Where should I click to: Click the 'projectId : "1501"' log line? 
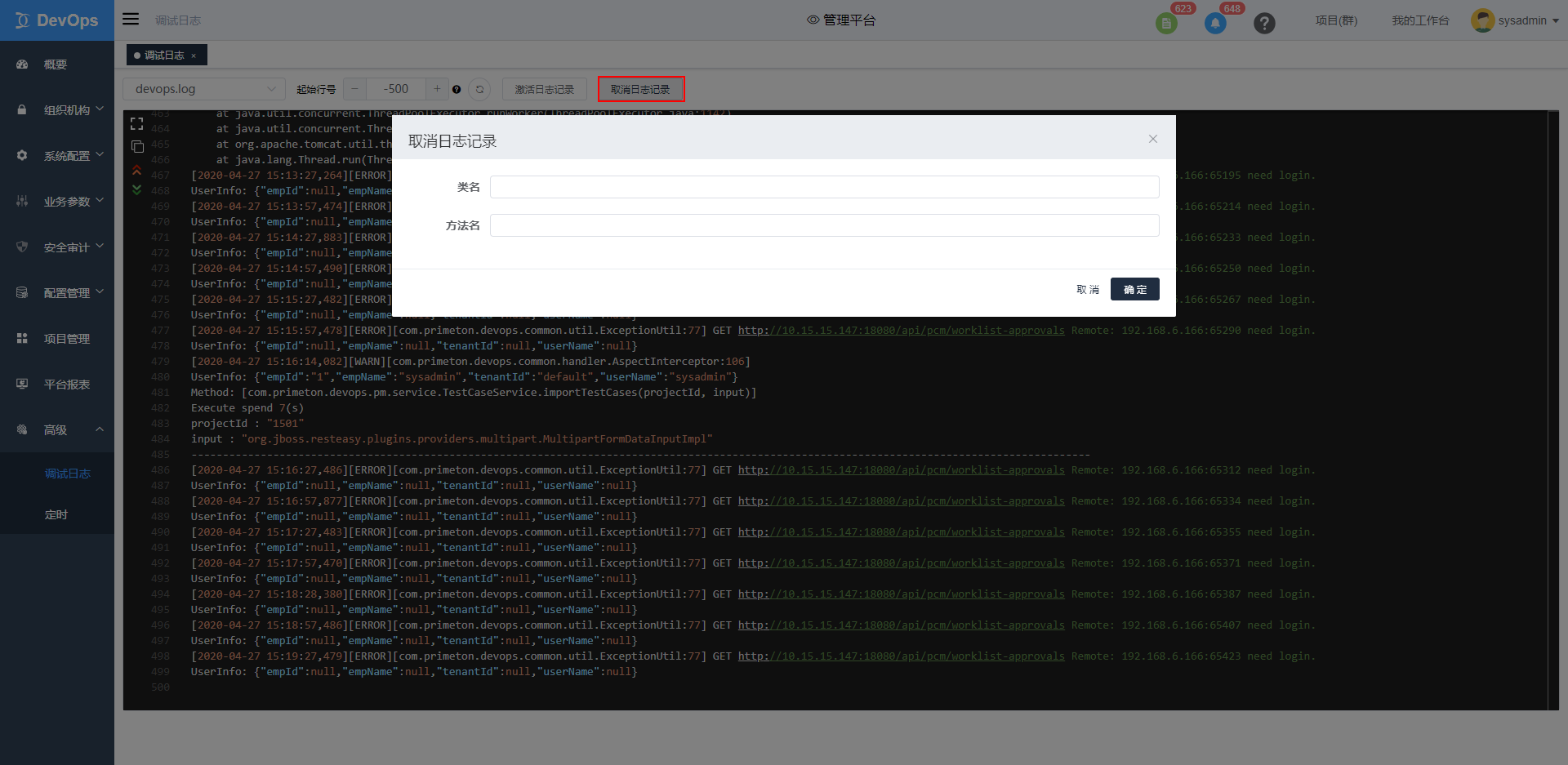pyautogui.click(x=247, y=424)
